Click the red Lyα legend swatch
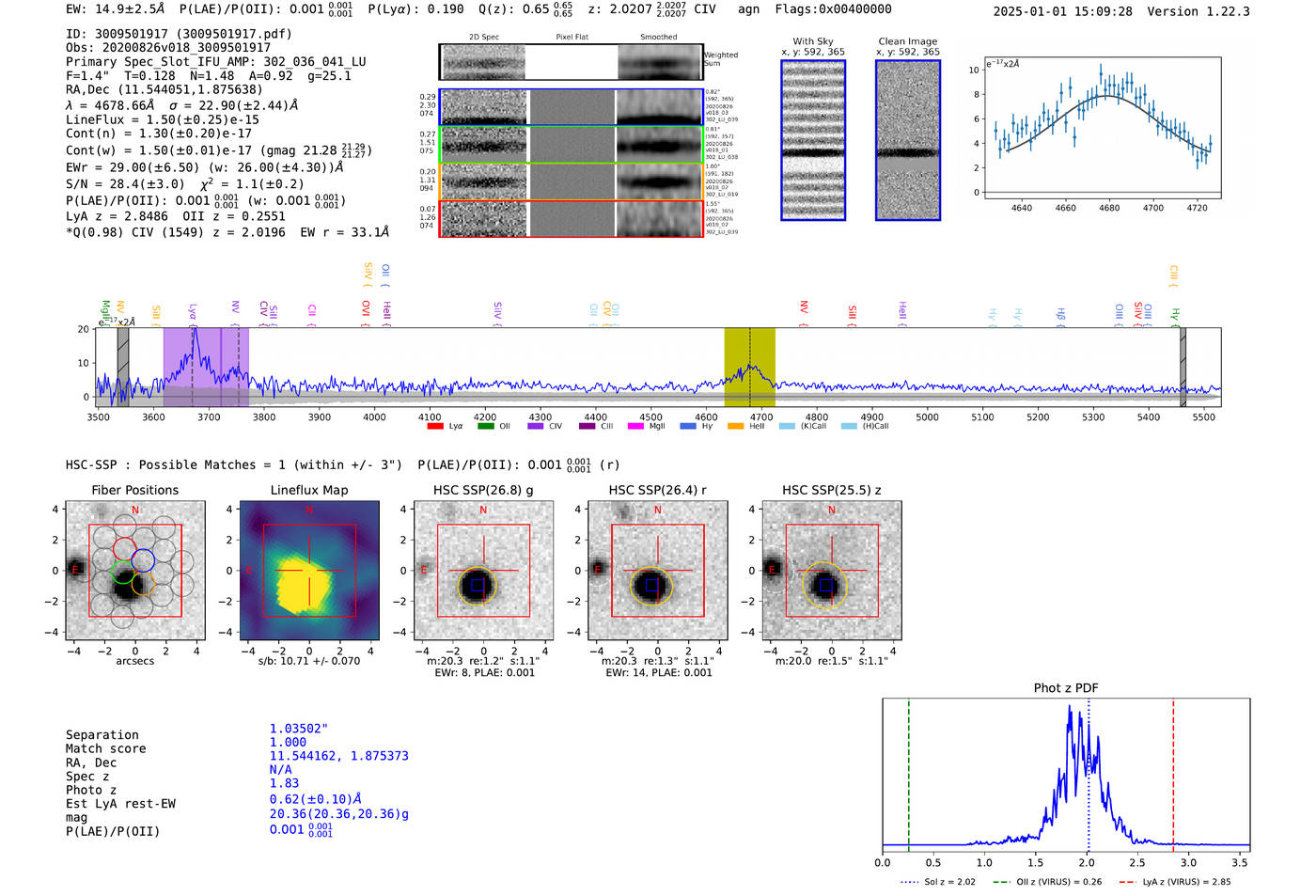 (x=435, y=427)
